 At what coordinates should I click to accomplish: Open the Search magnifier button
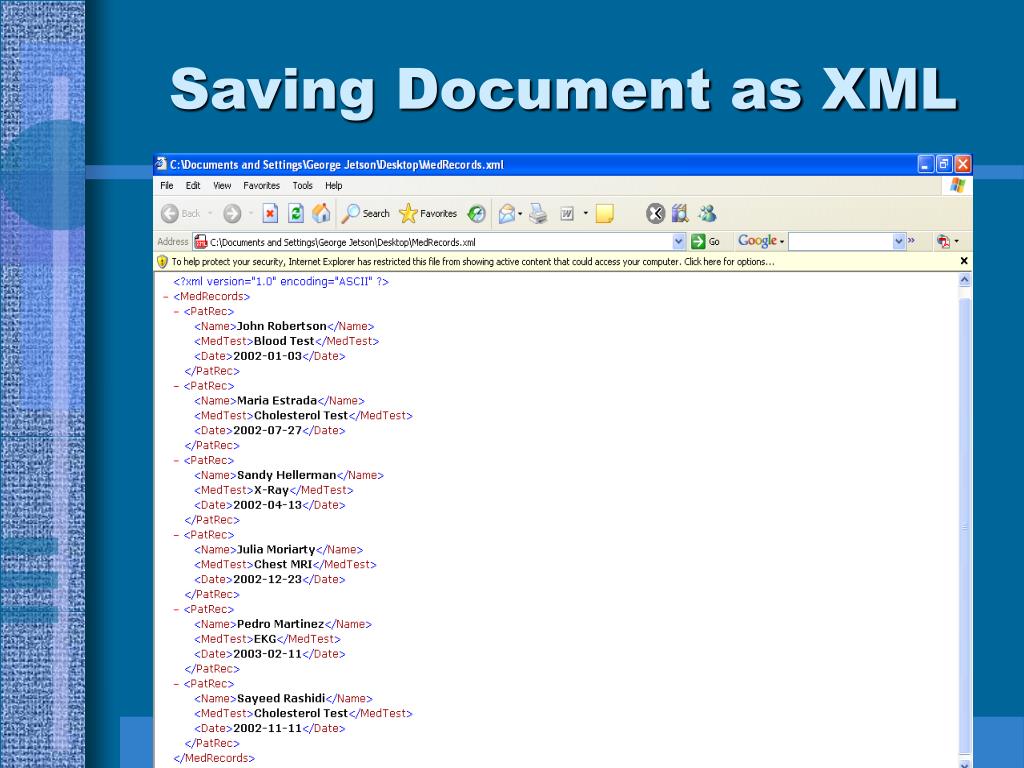[x=366, y=214]
